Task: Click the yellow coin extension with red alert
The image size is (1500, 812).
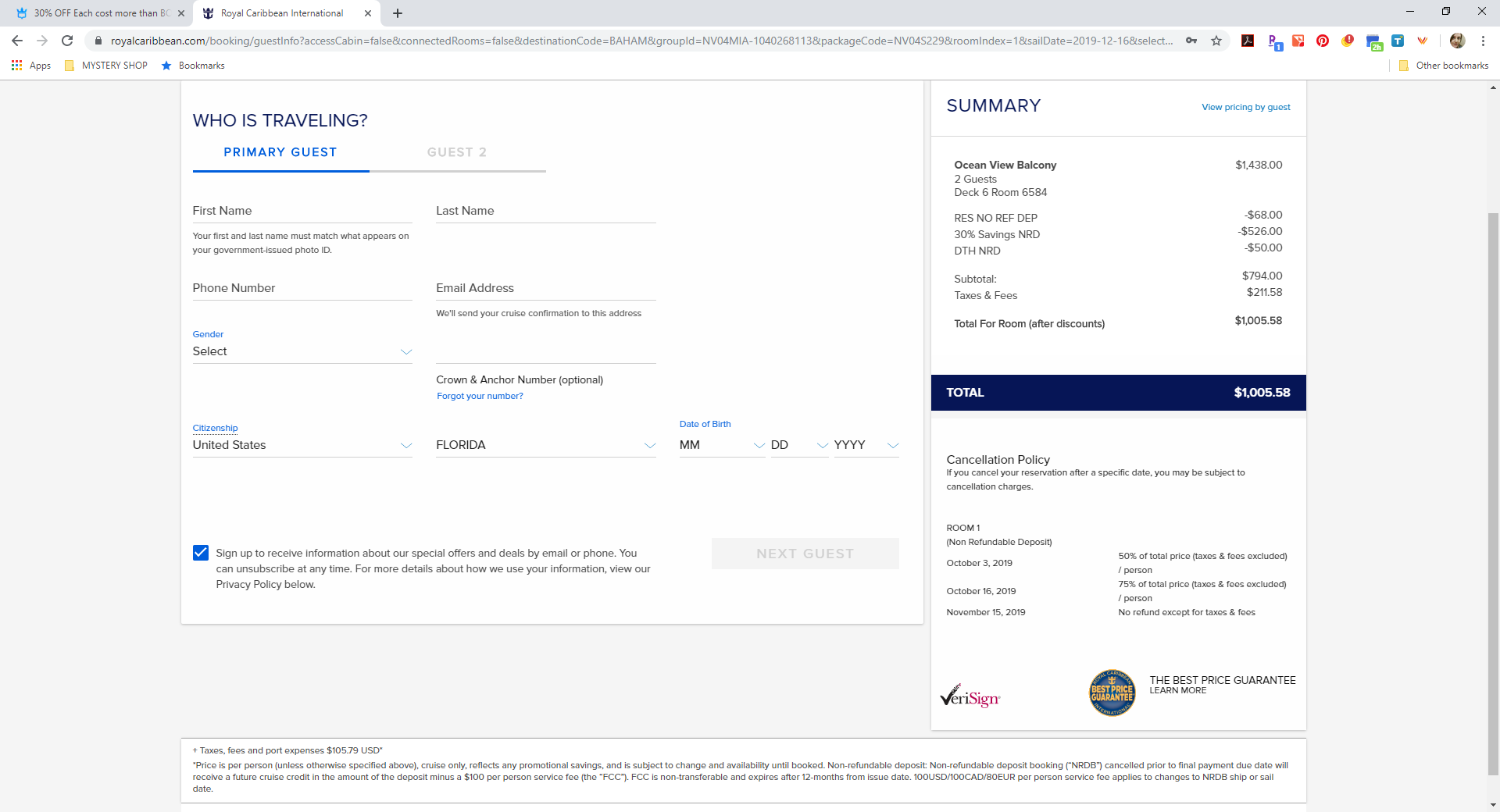Action: [x=1348, y=41]
